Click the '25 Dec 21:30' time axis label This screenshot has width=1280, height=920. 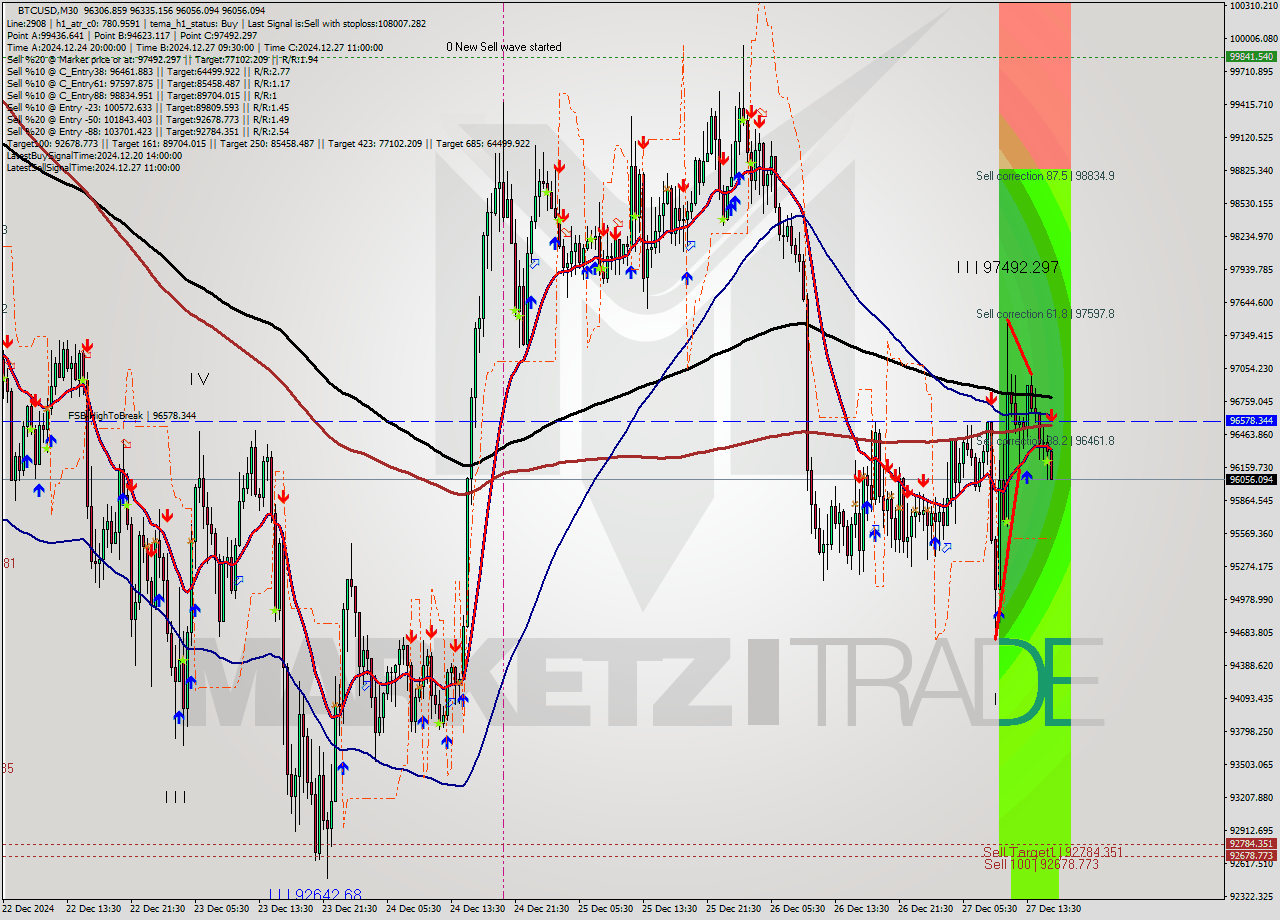[734, 909]
